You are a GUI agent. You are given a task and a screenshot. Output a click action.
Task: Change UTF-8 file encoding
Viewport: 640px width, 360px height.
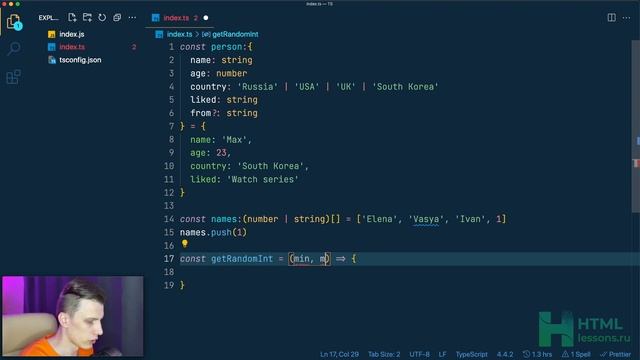click(x=420, y=354)
